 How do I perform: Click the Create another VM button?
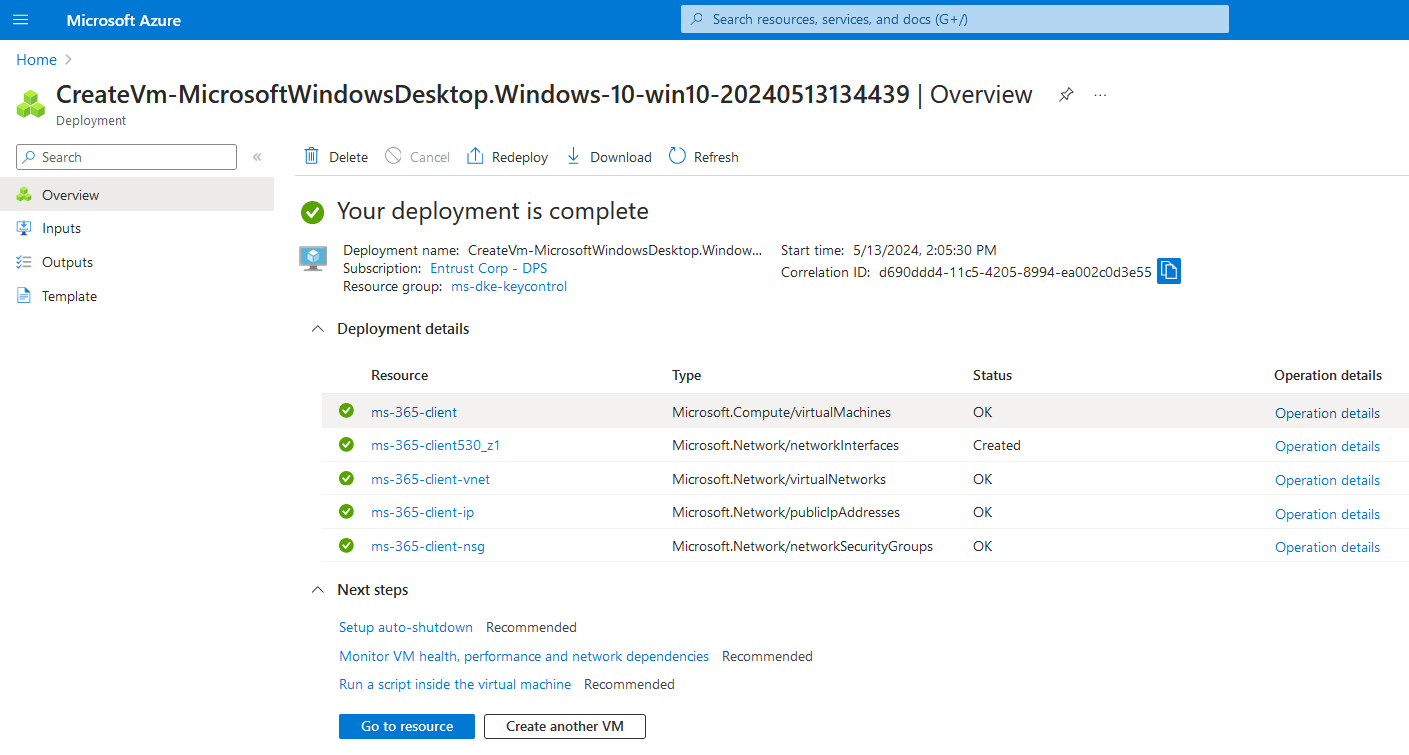[565, 726]
